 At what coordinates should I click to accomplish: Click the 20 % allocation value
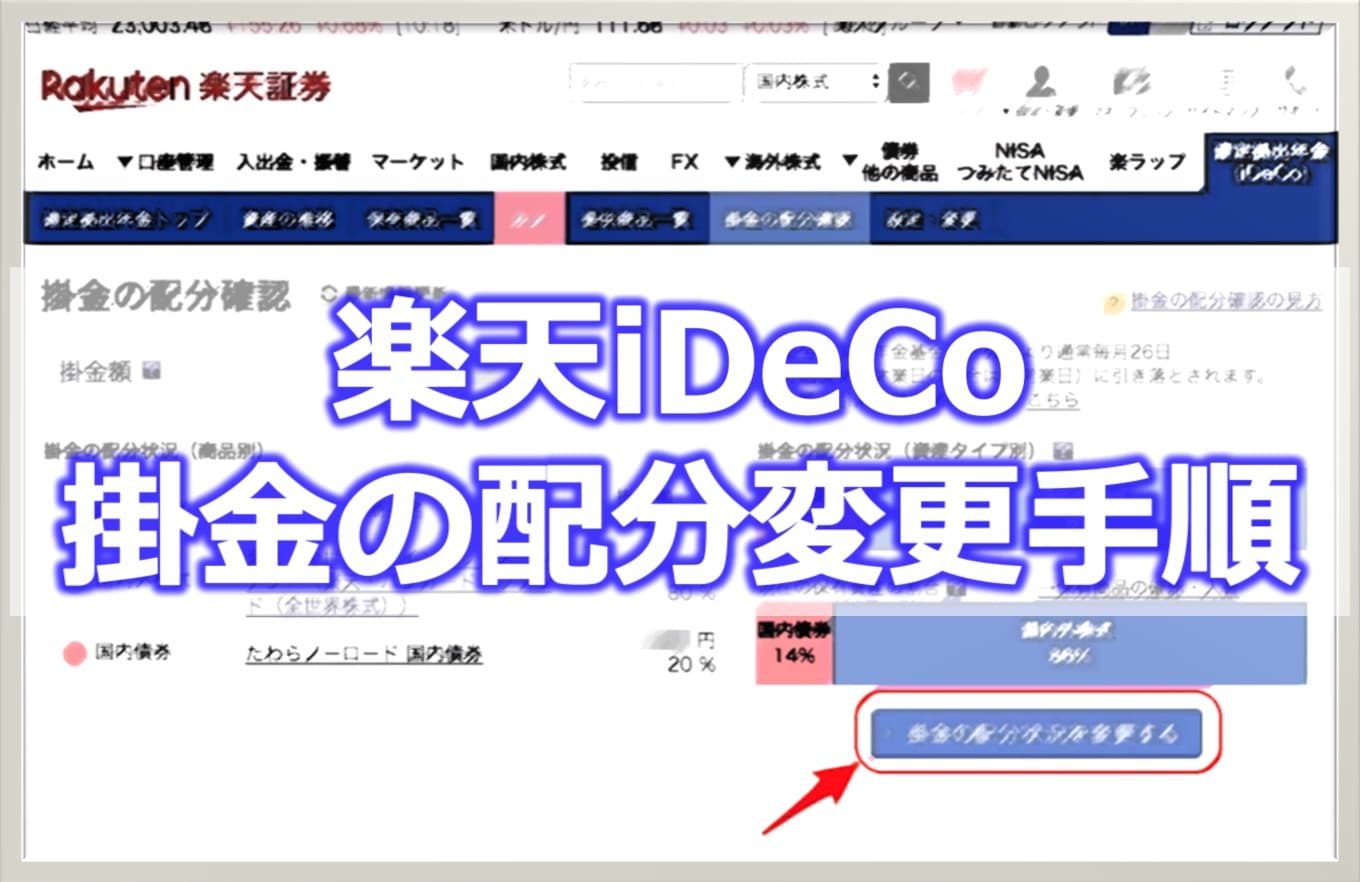point(692,664)
